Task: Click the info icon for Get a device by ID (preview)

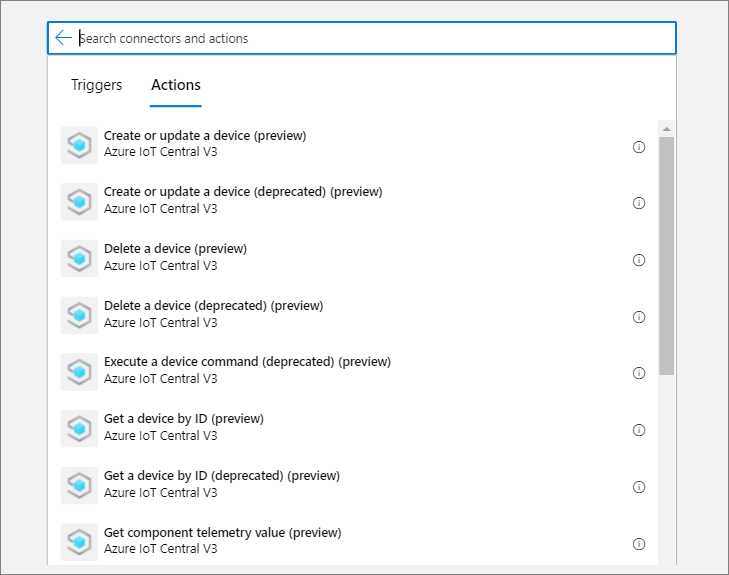Action: coord(639,430)
